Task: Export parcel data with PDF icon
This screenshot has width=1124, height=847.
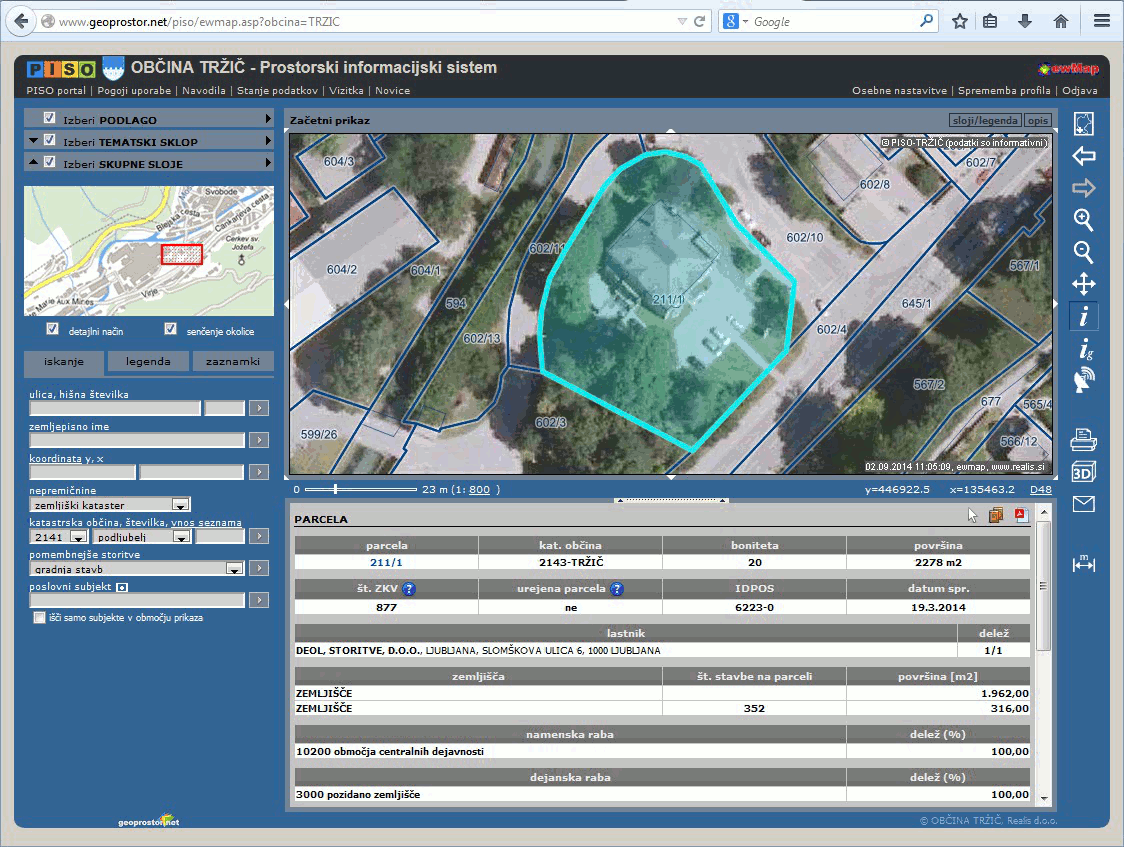Action: pyautogui.click(x=1022, y=516)
